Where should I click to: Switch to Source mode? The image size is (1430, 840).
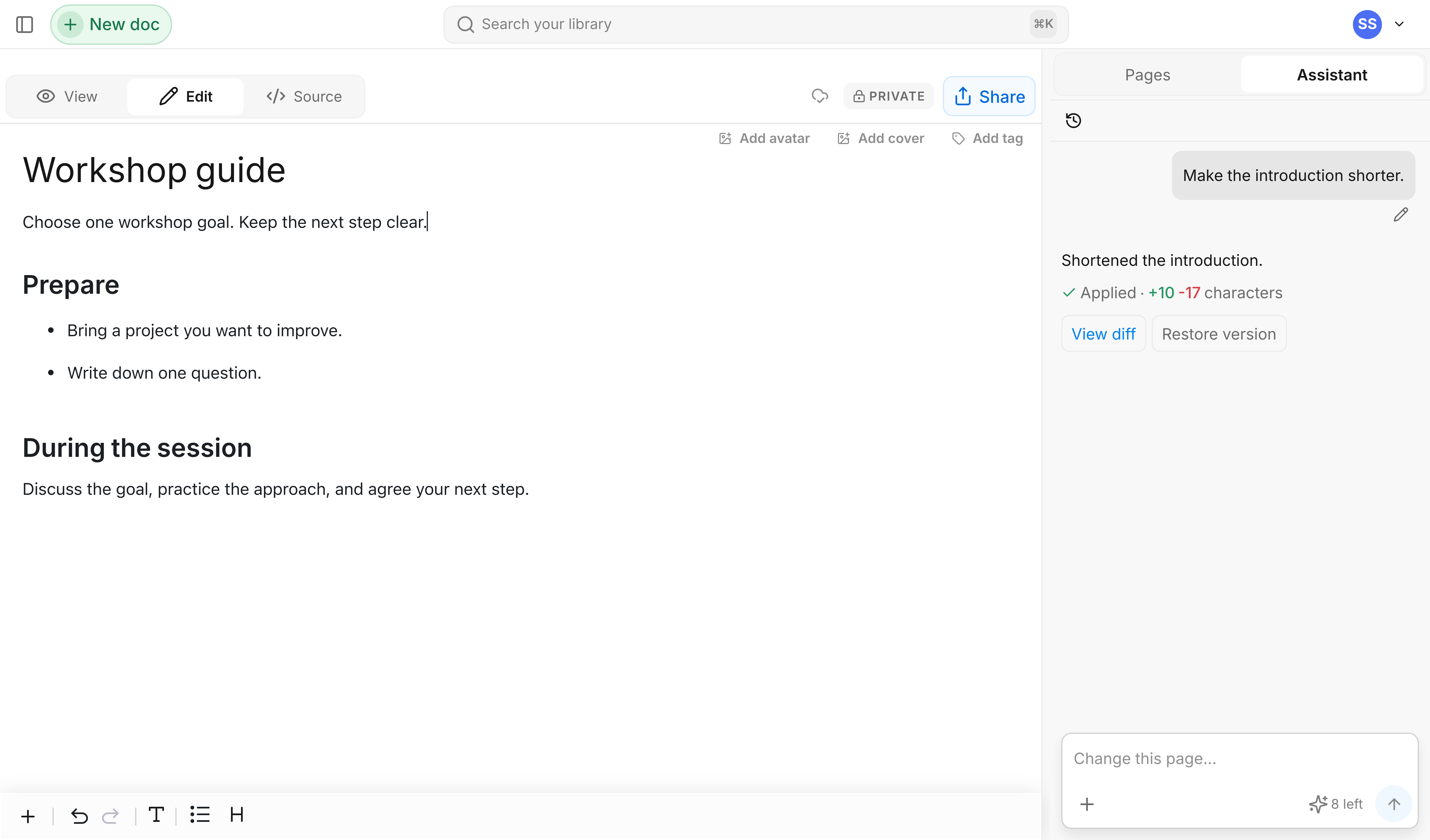click(x=304, y=97)
